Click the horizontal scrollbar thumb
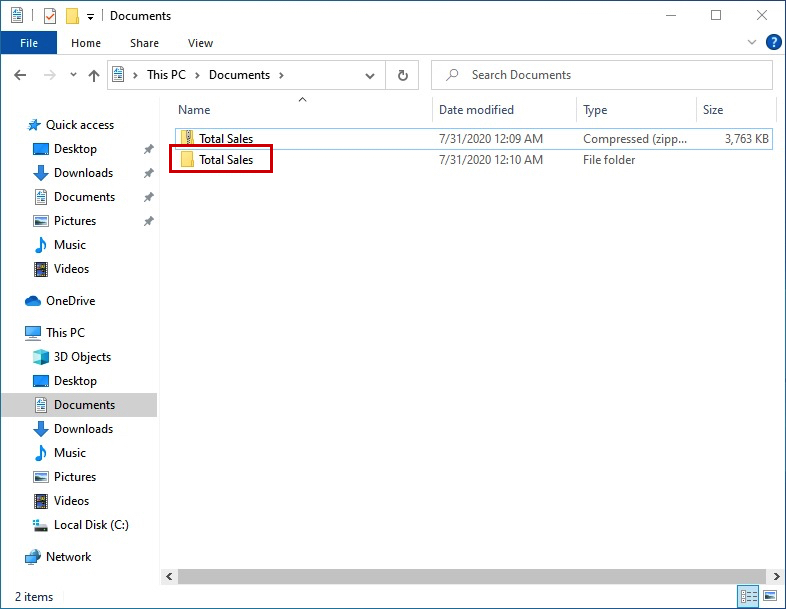Image resolution: width=786 pixels, height=609 pixels. click(472, 576)
